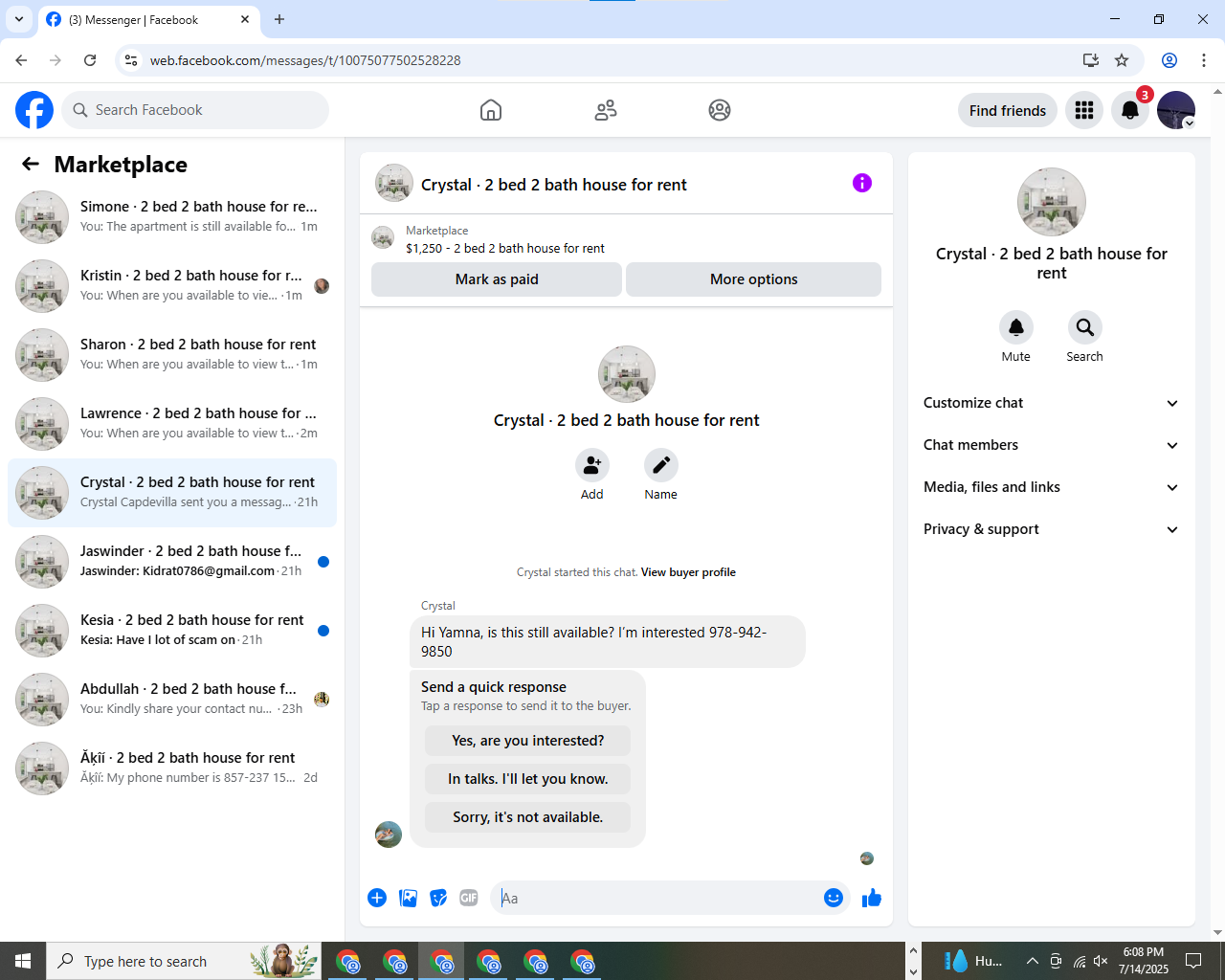
Task: Open more actions plus icon in composer
Action: pos(377,898)
